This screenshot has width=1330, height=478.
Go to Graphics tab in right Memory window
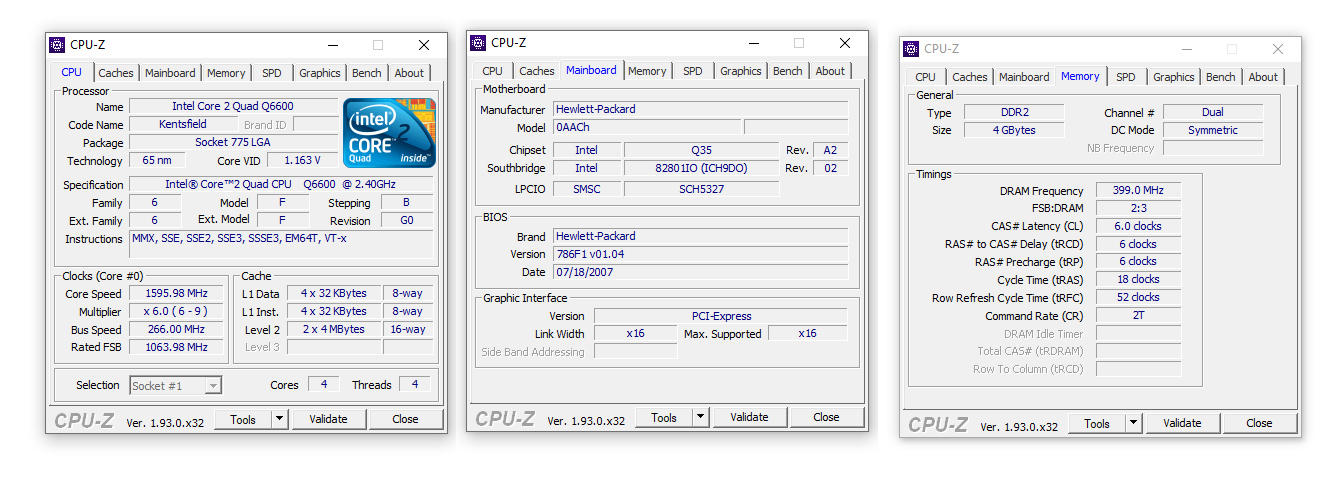[x=1174, y=77]
